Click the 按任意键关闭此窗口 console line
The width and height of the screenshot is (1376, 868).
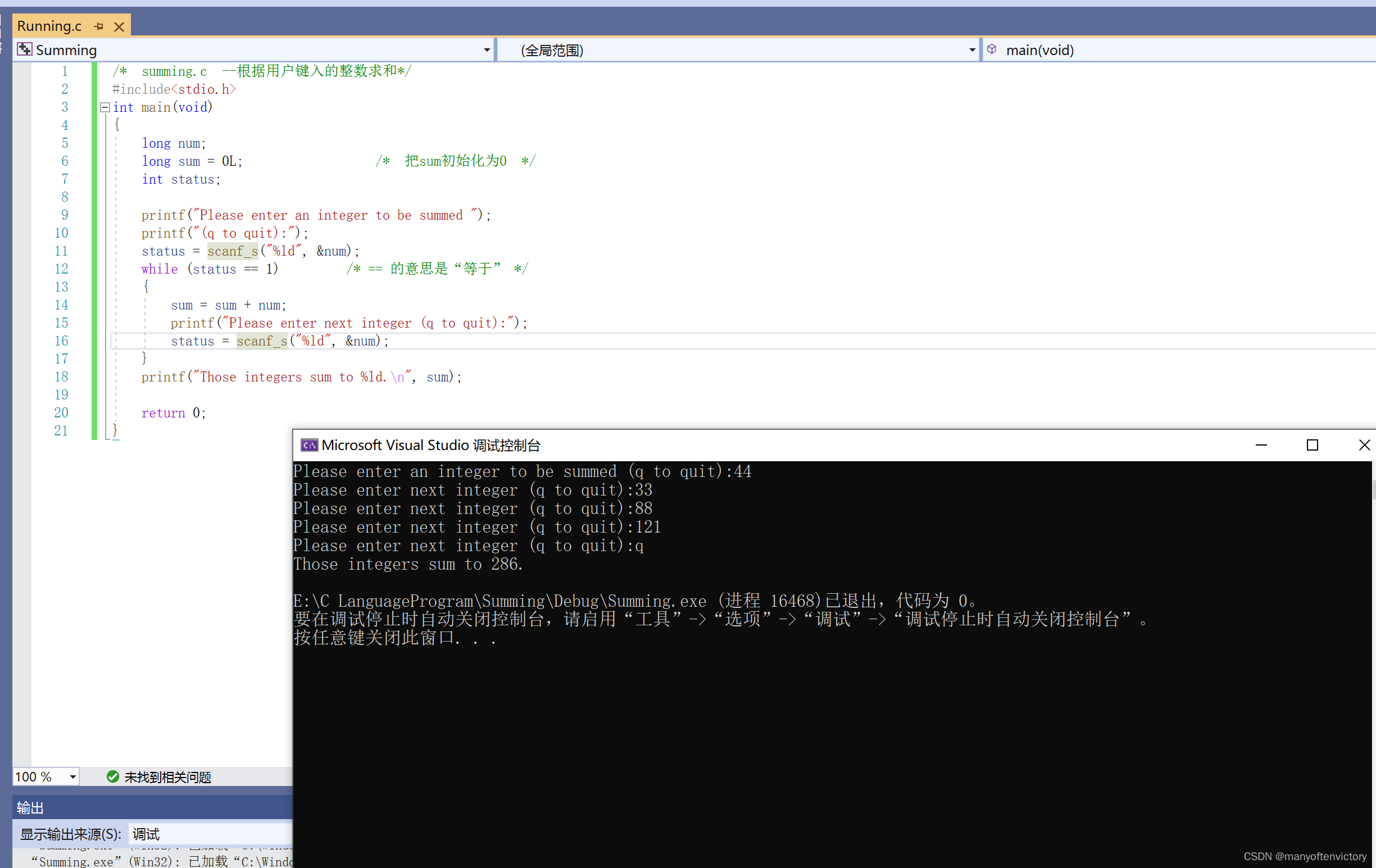[394, 638]
